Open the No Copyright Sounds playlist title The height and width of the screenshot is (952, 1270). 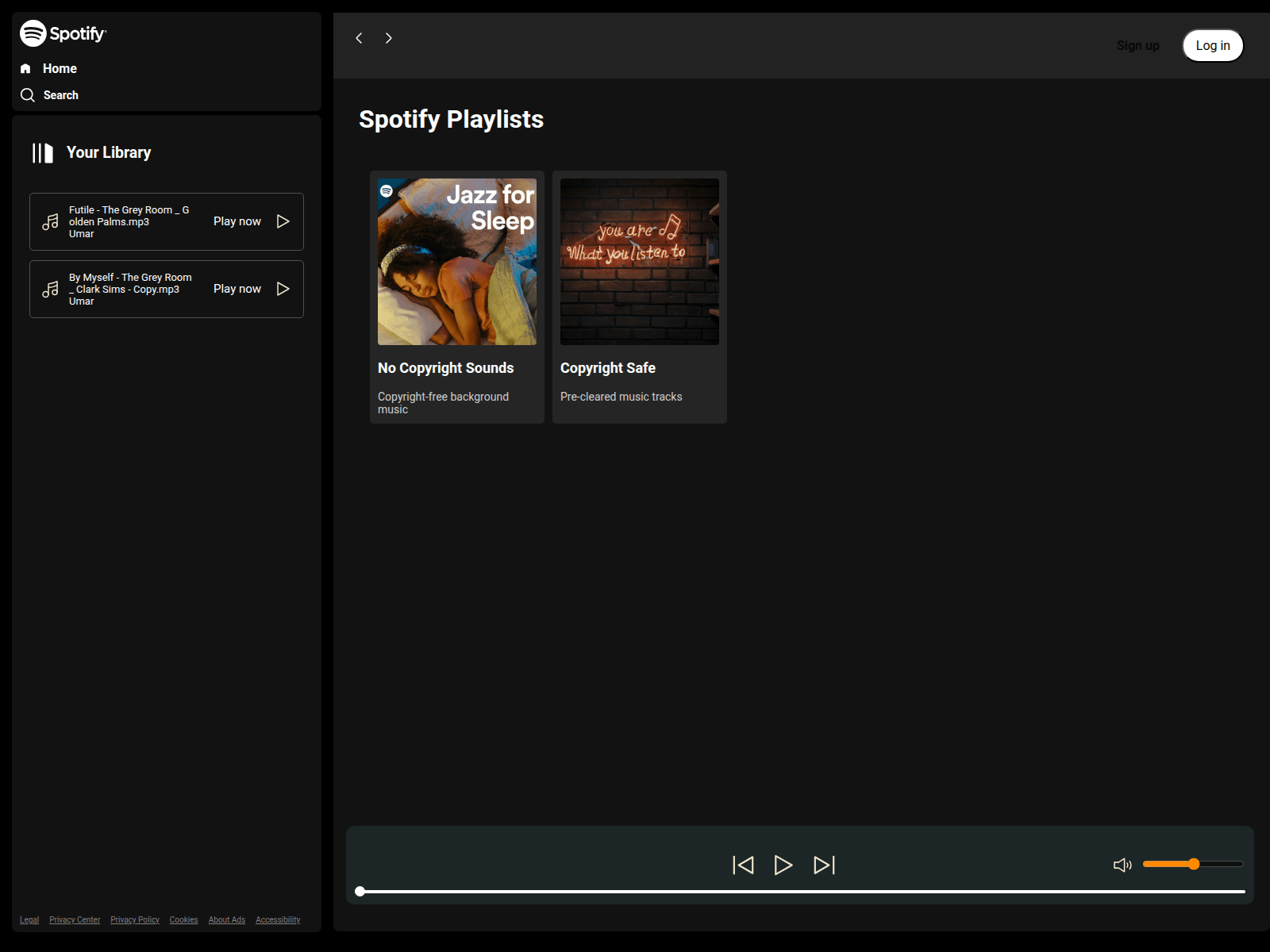(x=446, y=368)
